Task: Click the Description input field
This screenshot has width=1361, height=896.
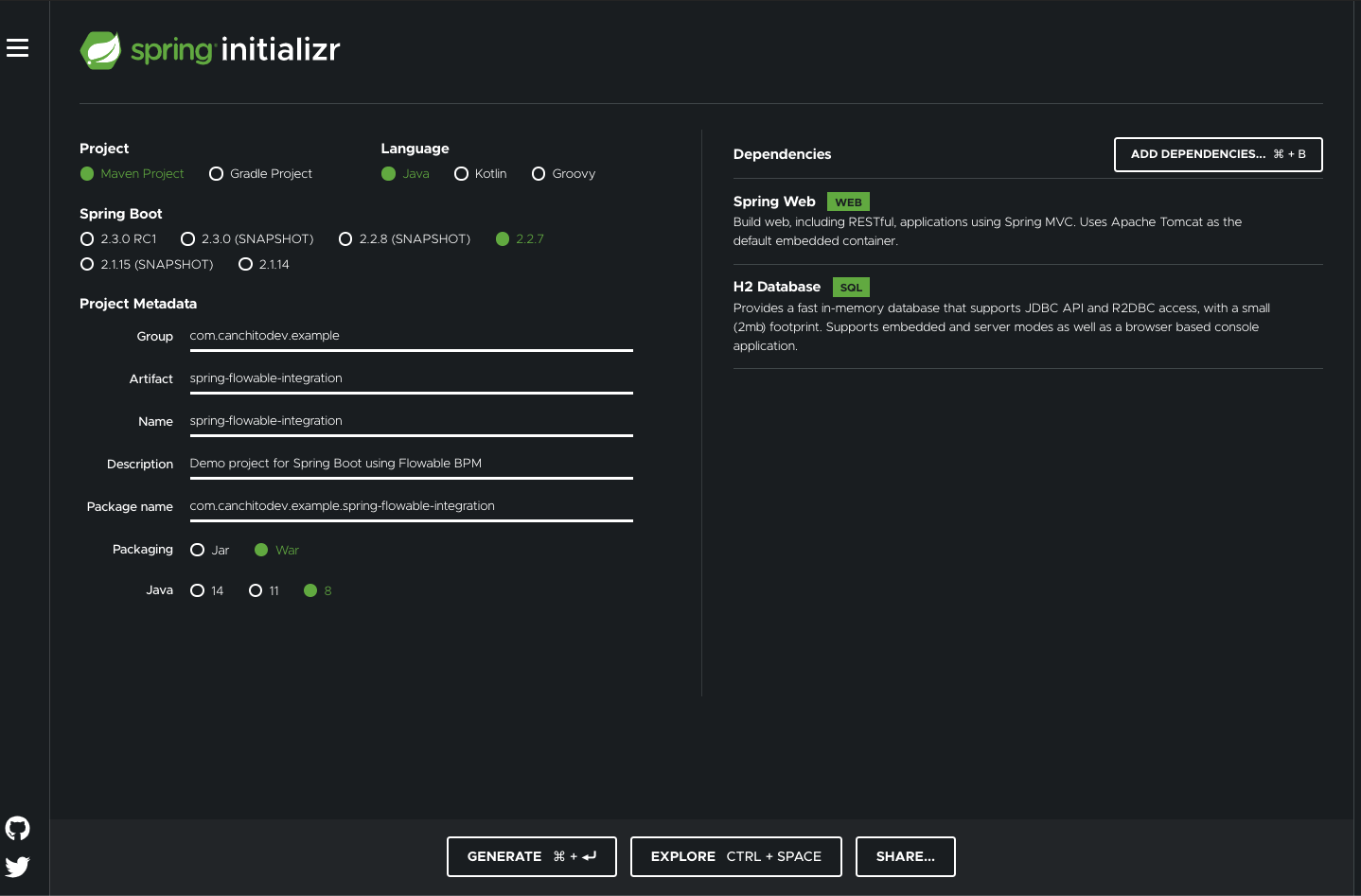Action: pos(412,464)
